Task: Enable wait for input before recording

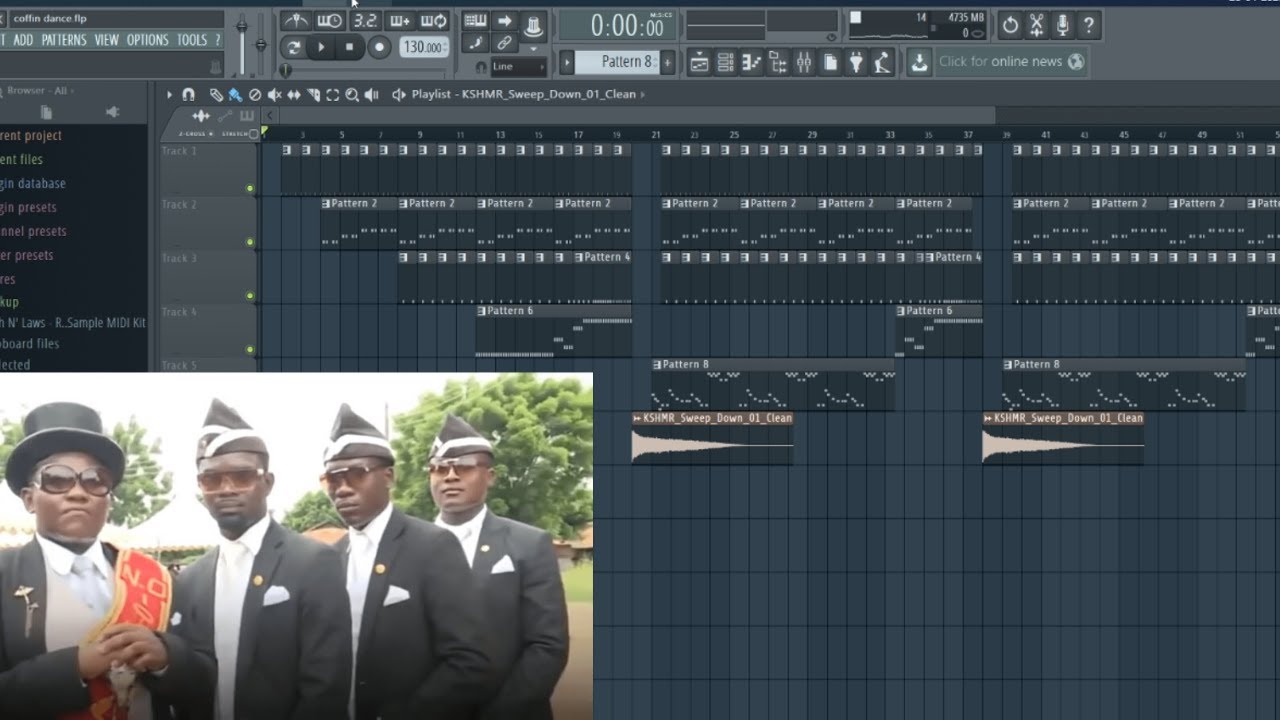Action: pos(329,21)
